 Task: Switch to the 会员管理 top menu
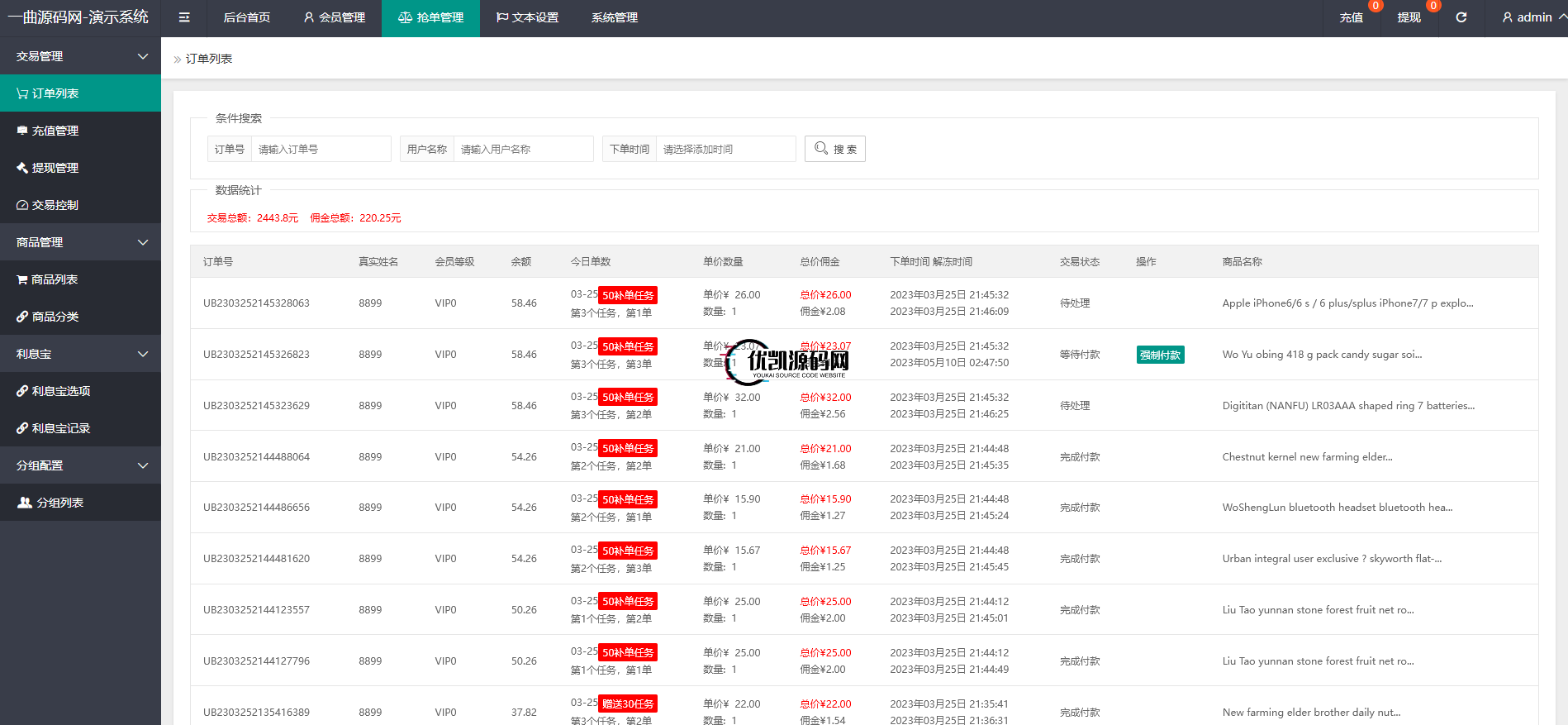(335, 17)
